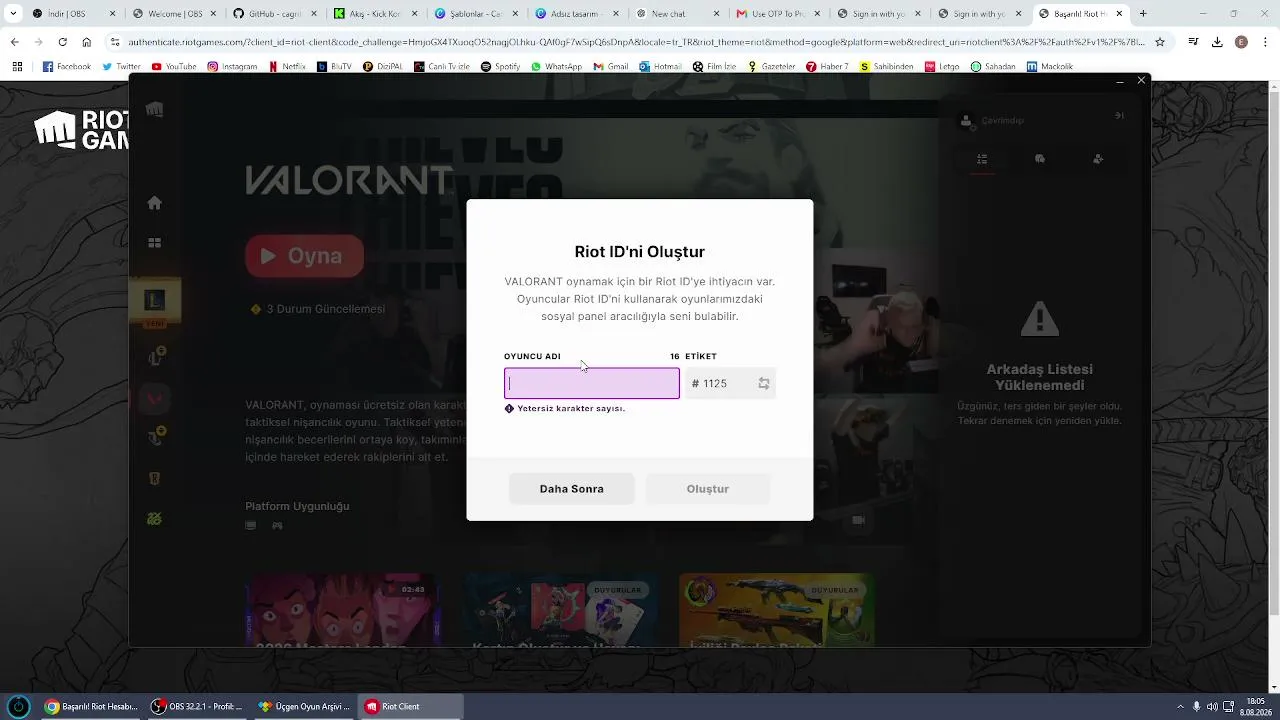Image resolution: width=1280 pixels, height=720 pixels.
Task: Click the add friend icon
Action: [x=1098, y=159]
